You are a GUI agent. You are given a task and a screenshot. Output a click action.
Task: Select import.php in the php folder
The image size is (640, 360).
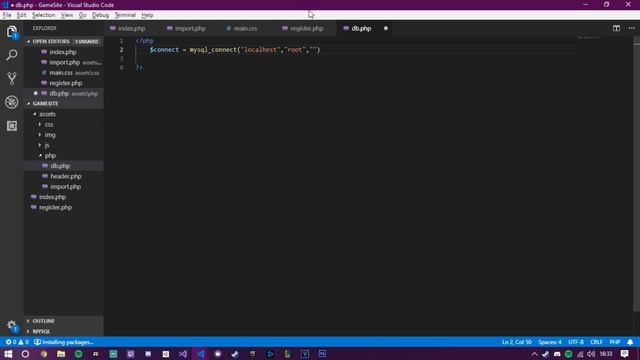[x=64, y=187]
